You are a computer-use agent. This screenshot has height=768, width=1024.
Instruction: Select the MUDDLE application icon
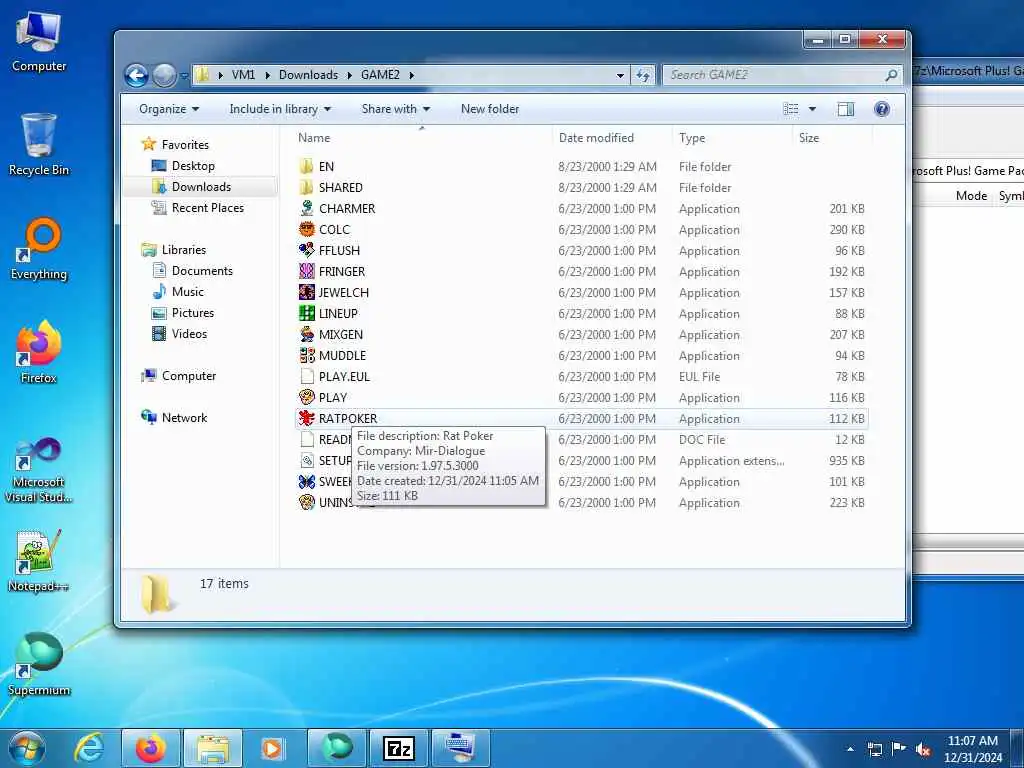(306, 355)
